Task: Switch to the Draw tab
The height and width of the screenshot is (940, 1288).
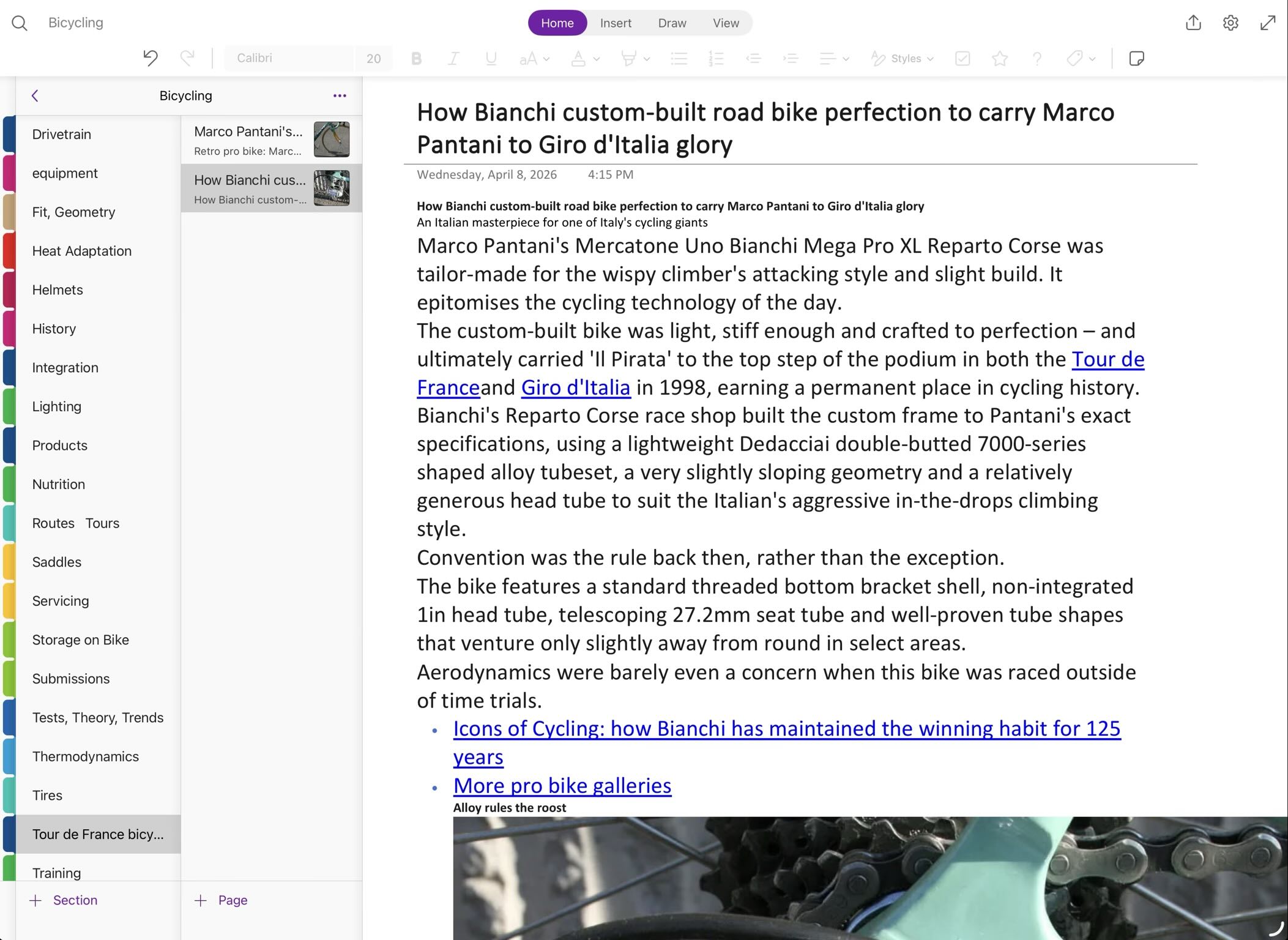Action: click(672, 23)
